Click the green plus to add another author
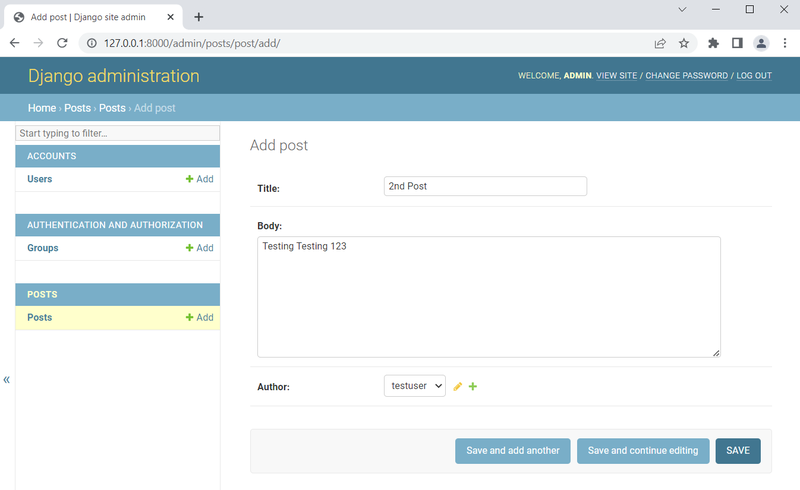The height and width of the screenshot is (490, 800). point(473,386)
